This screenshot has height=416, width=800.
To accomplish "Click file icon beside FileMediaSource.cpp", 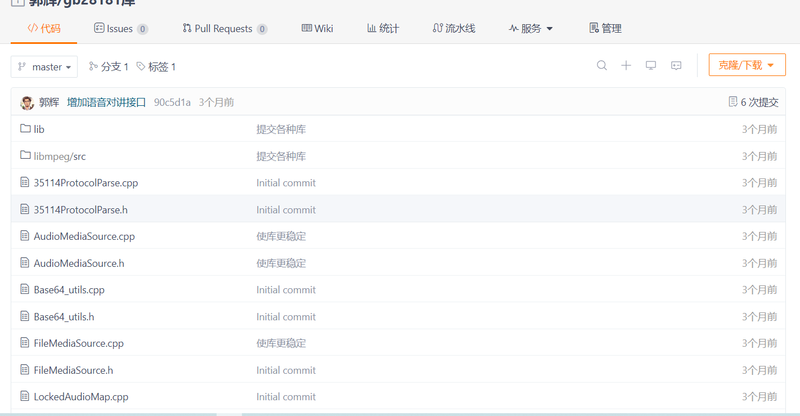I will point(24,342).
